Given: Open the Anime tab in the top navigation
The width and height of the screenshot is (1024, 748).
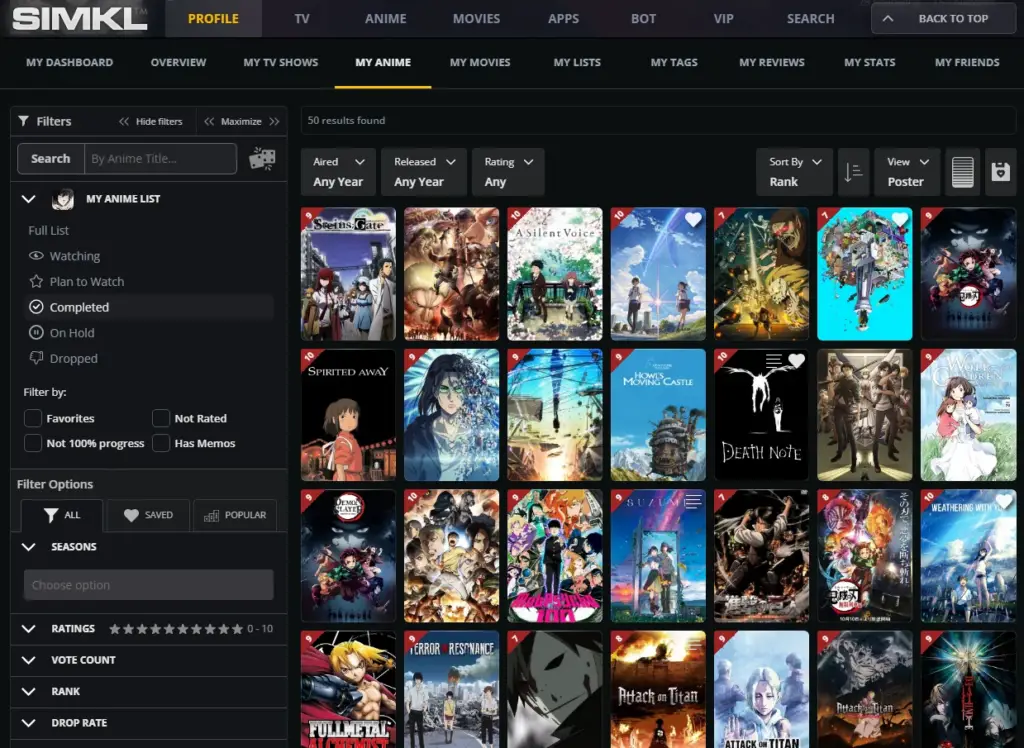Looking at the screenshot, I should [x=385, y=19].
